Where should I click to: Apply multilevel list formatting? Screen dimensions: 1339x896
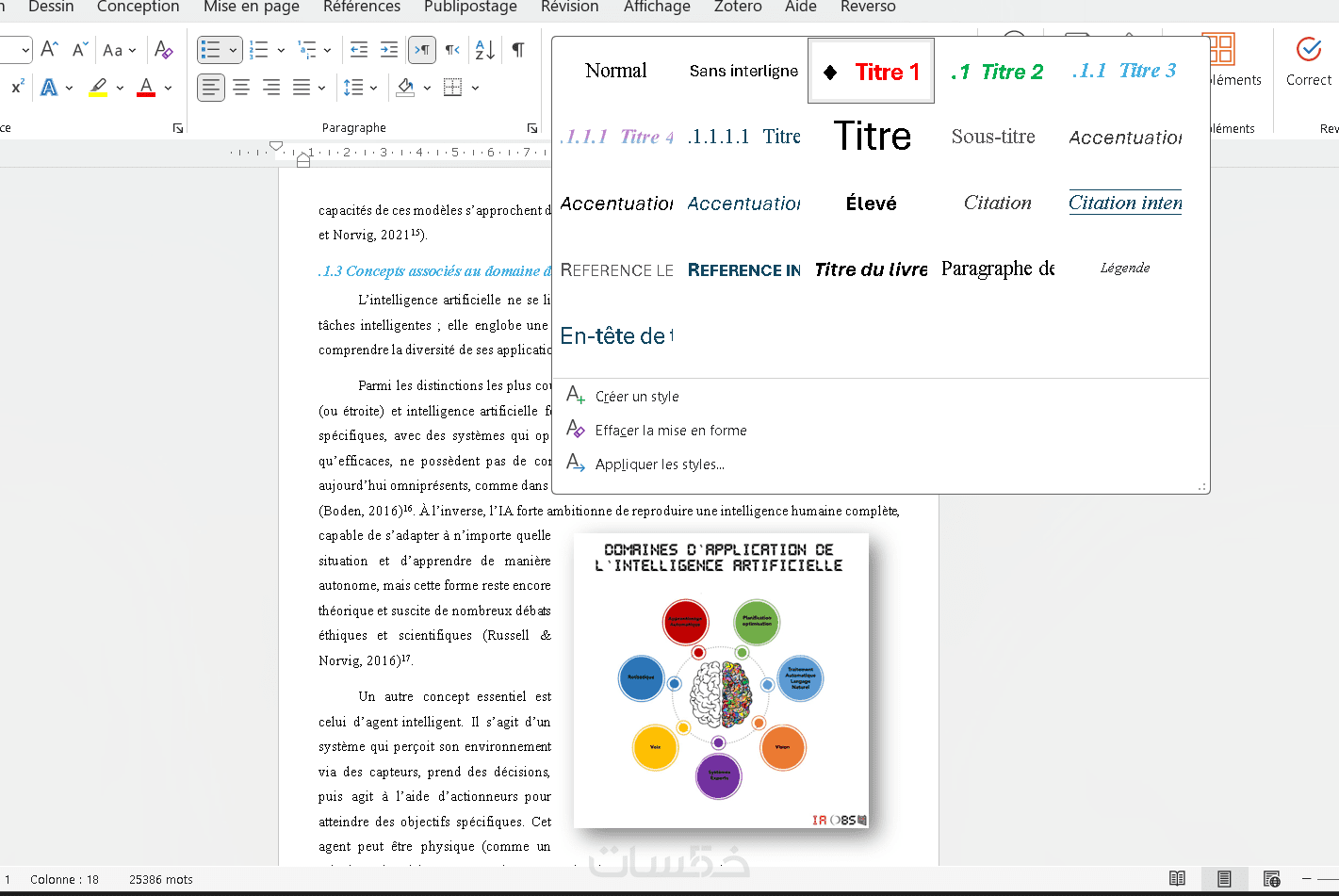click(306, 50)
